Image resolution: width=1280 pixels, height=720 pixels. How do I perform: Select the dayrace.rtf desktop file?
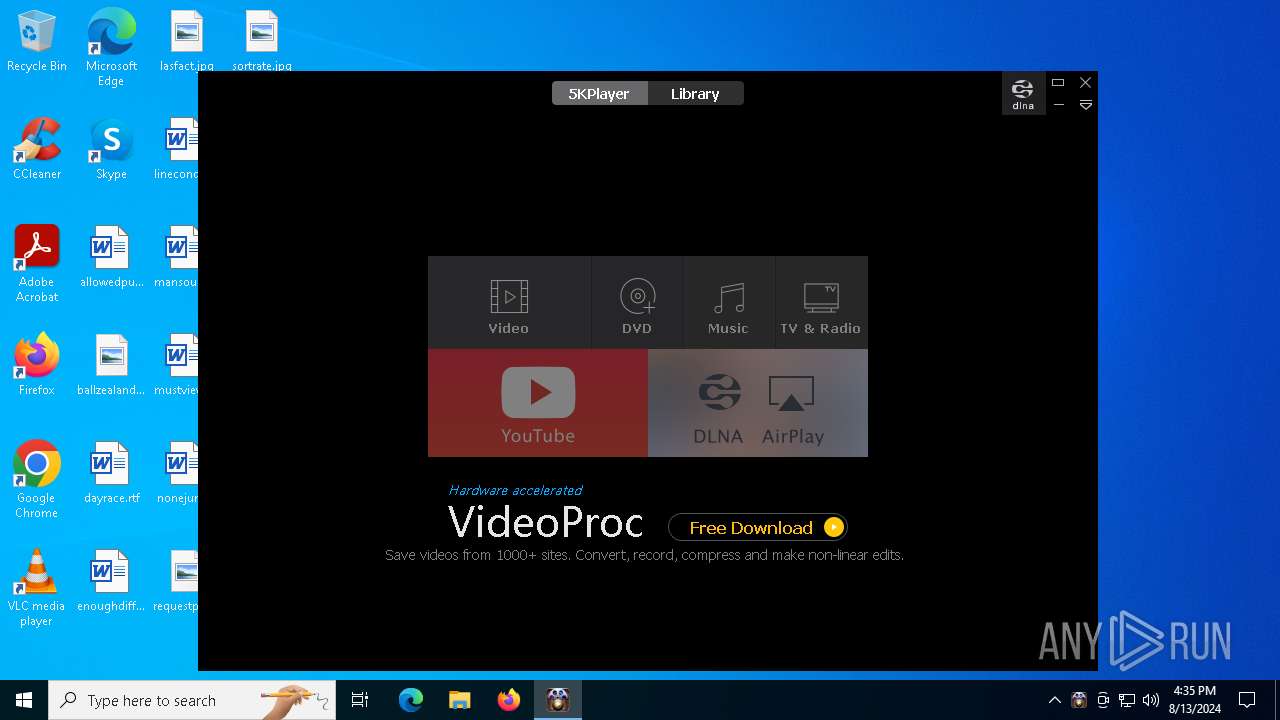tap(111, 474)
